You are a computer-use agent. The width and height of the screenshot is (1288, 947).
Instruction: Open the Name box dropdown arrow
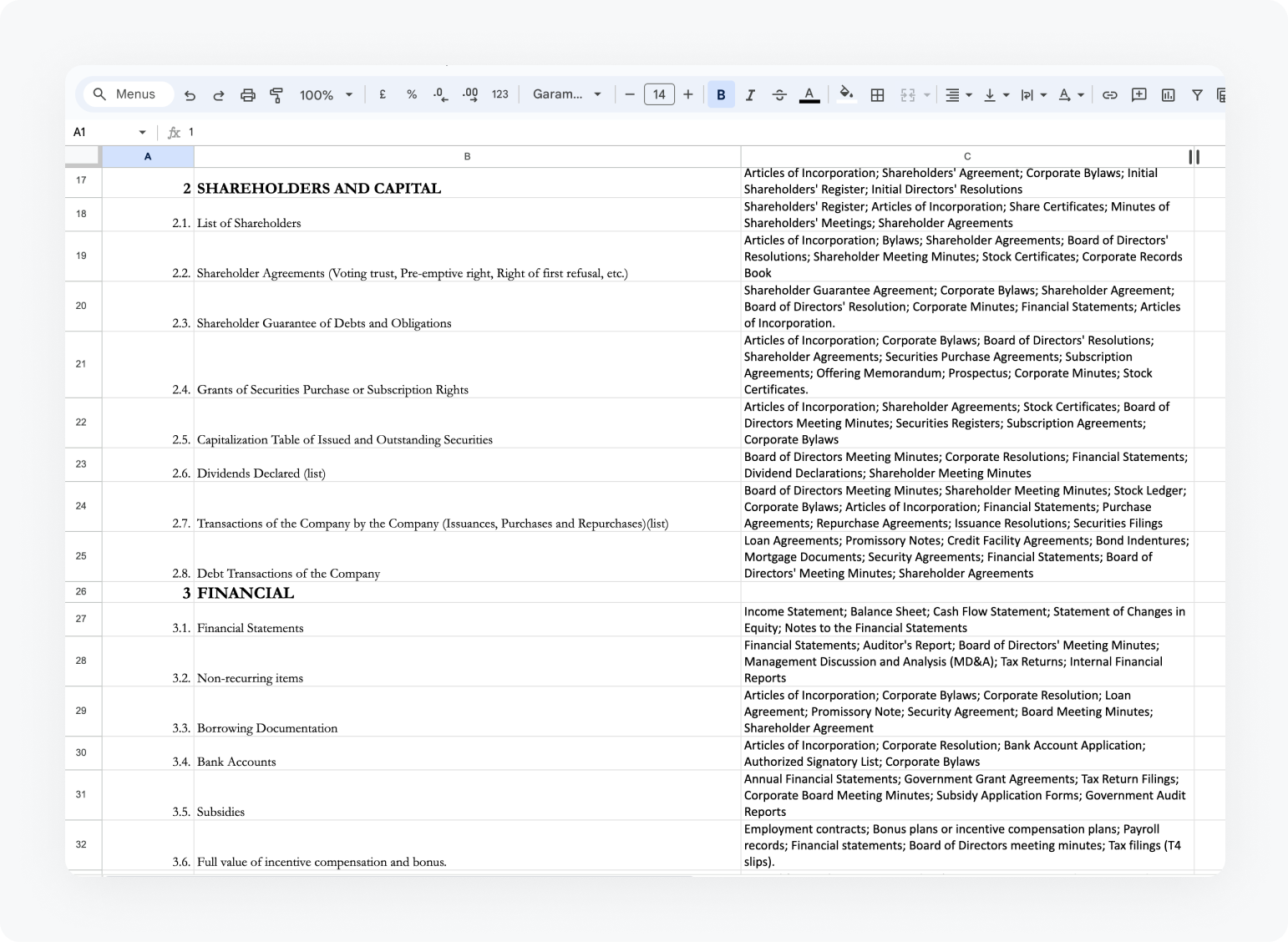tap(142, 132)
